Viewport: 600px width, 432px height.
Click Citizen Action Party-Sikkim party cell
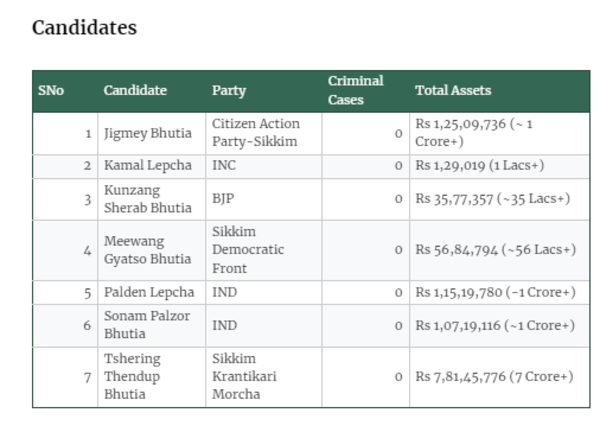(255, 133)
